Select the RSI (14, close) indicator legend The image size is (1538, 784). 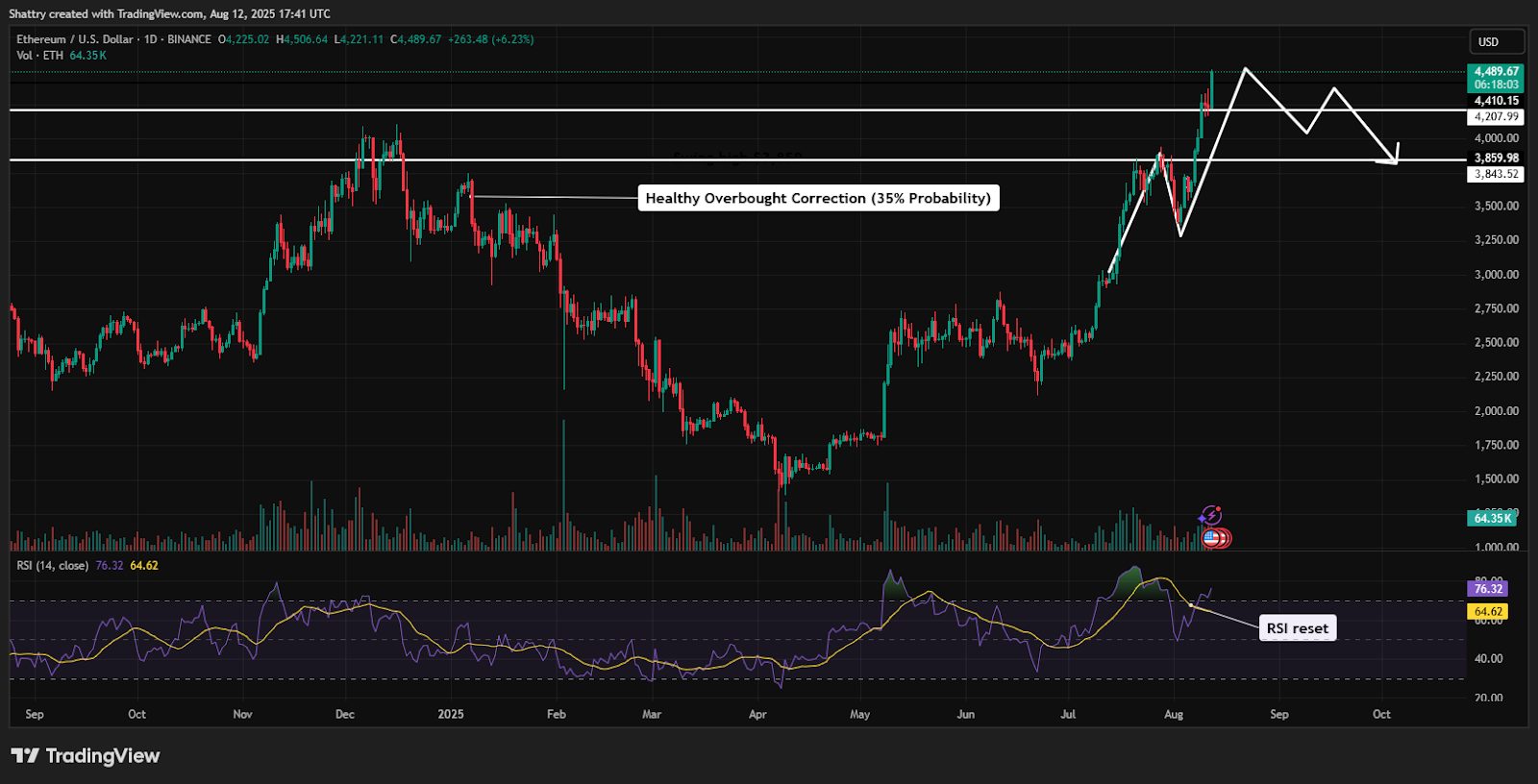tap(52, 566)
